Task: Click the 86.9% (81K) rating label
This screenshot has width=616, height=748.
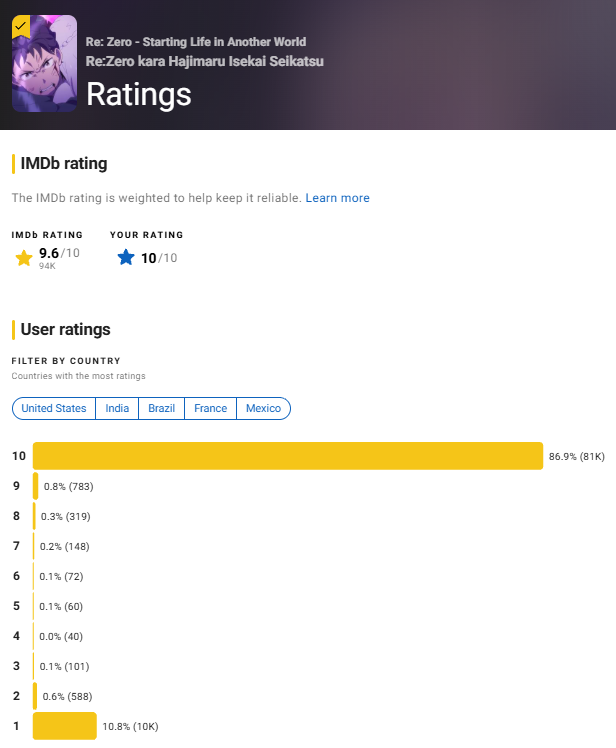Action: point(576,457)
